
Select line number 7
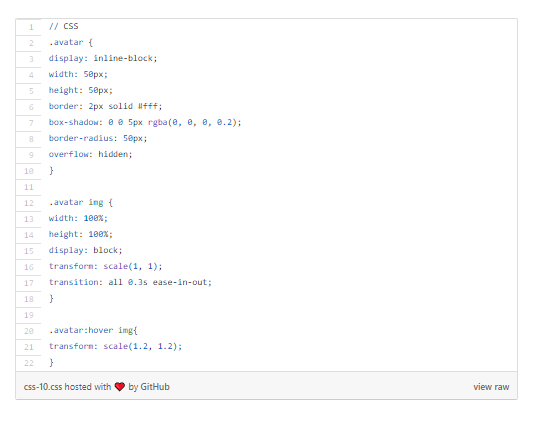31,123
